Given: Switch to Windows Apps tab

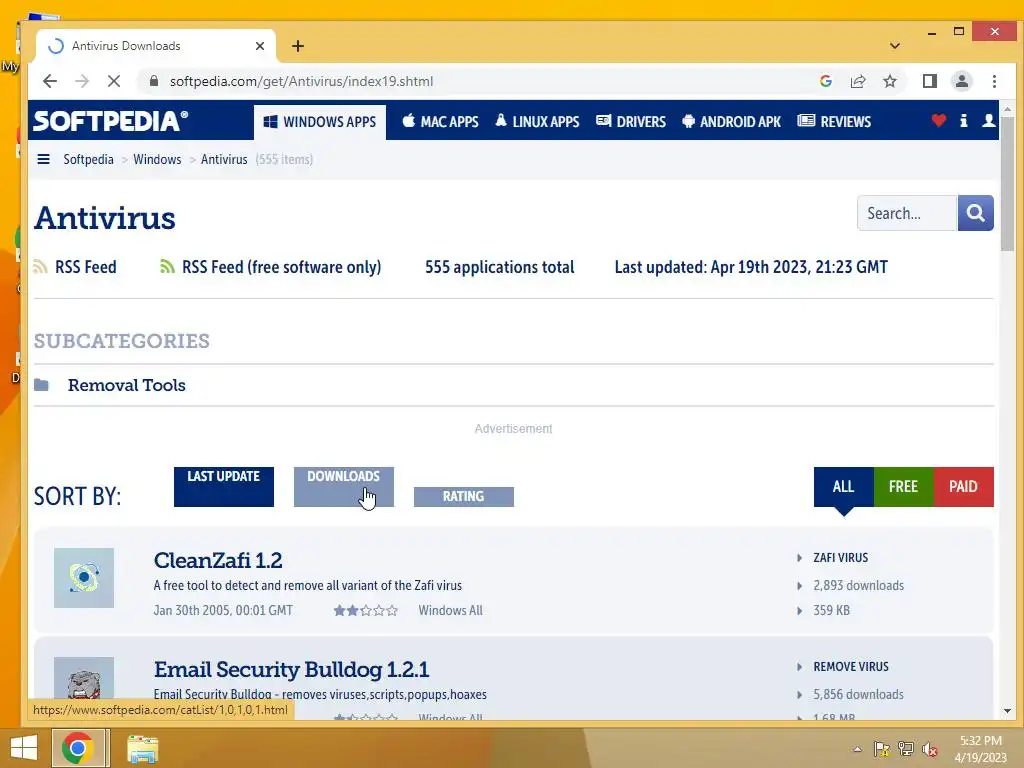Looking at the screenshot, I should click(320, 121).
